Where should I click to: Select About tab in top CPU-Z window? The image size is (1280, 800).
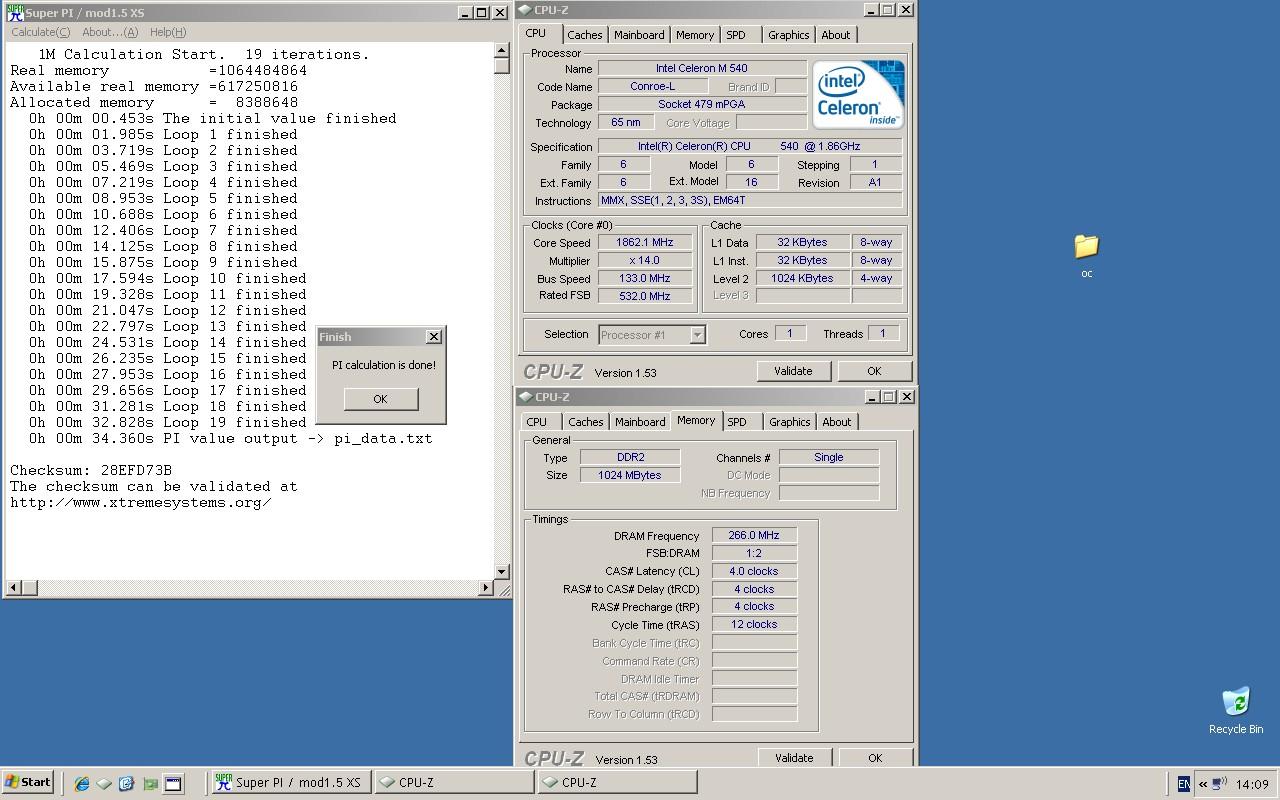(x=835, y=35)
